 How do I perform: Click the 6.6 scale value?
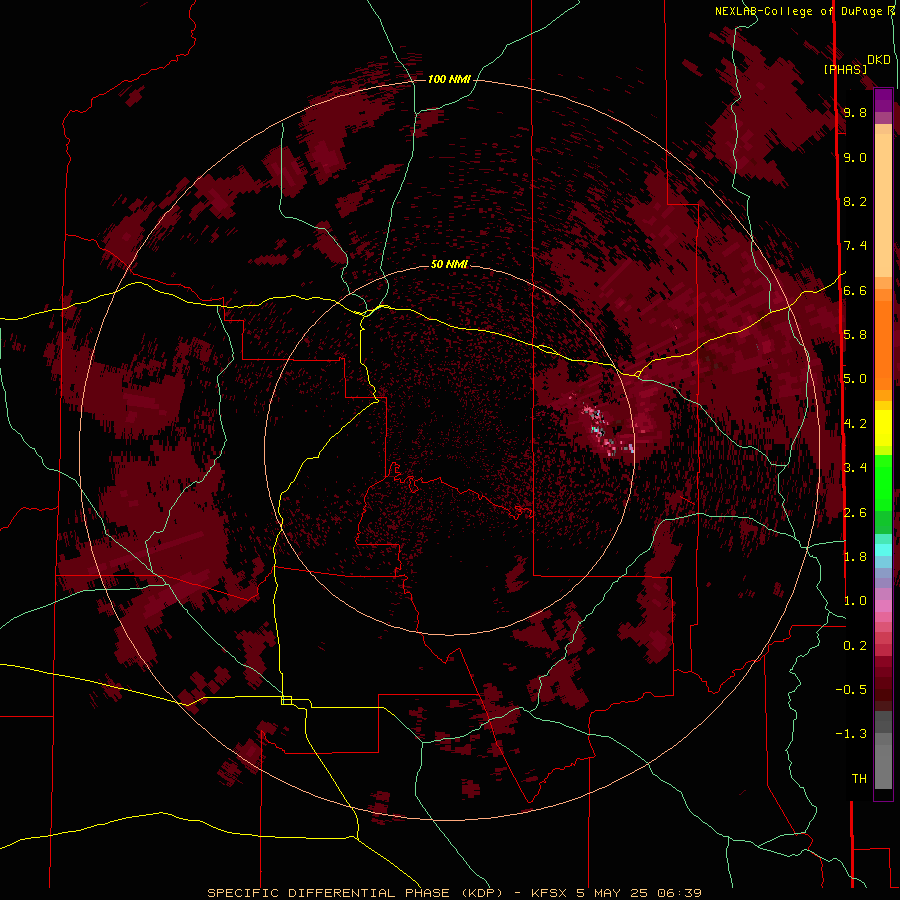(855, 290)
